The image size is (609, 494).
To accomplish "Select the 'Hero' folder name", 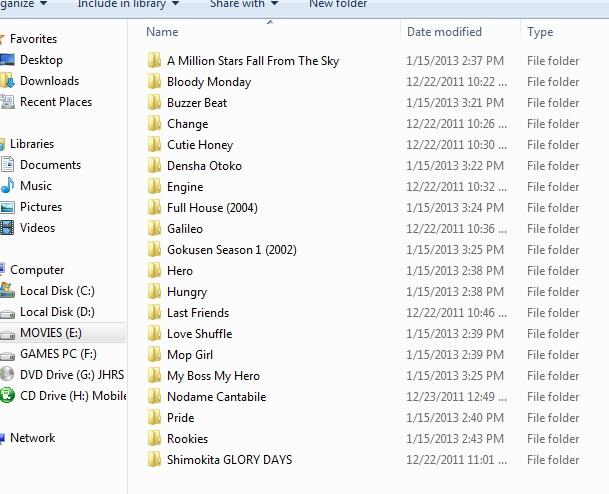I will point(180,270).
